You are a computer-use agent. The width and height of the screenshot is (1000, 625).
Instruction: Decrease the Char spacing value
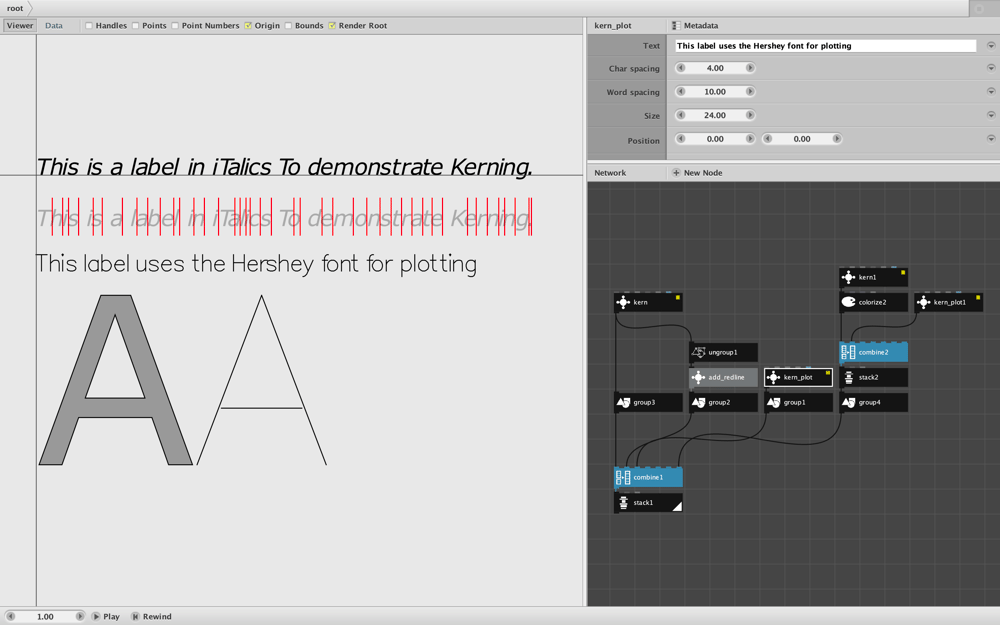pyautogui.click(x=680, y=68)
